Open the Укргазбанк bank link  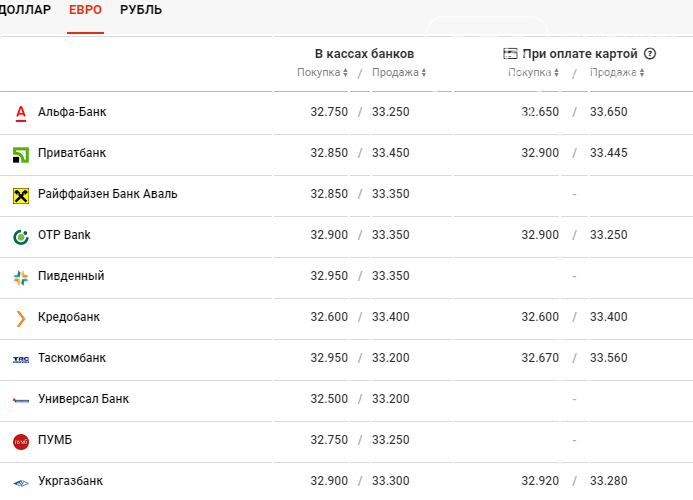pos(70,481)
